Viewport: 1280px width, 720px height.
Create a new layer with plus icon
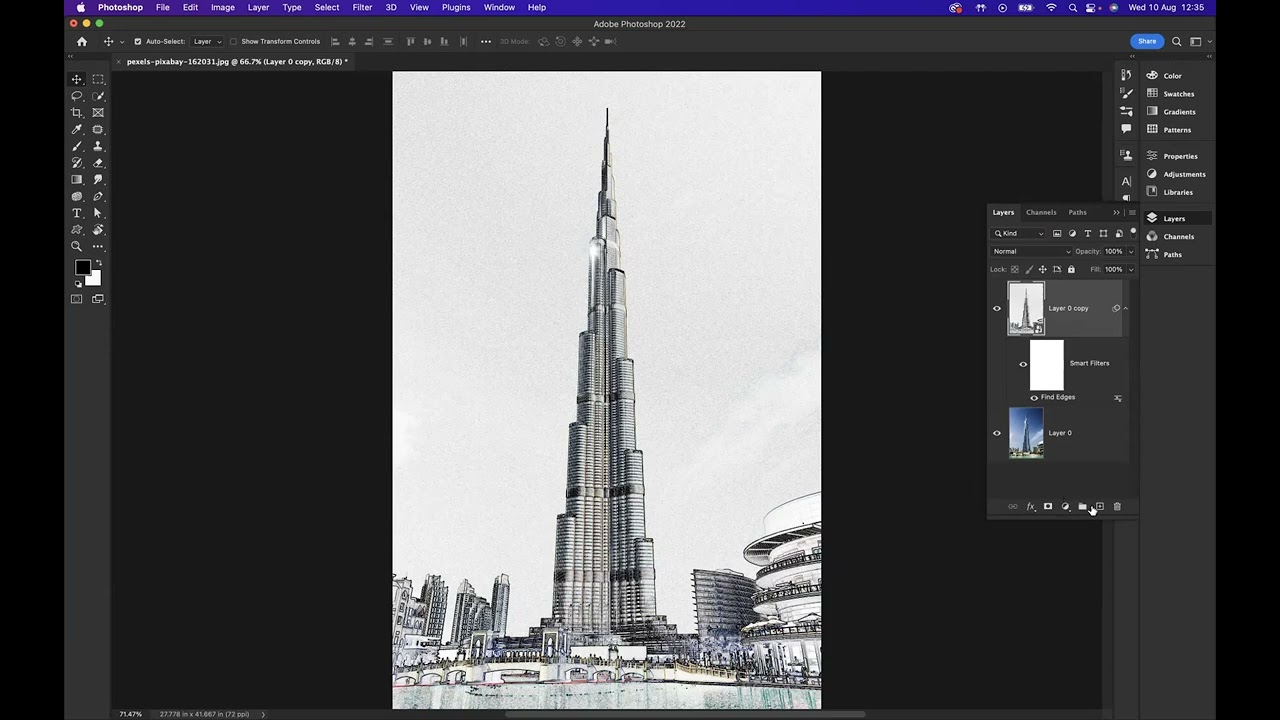tap(1099, 507)
